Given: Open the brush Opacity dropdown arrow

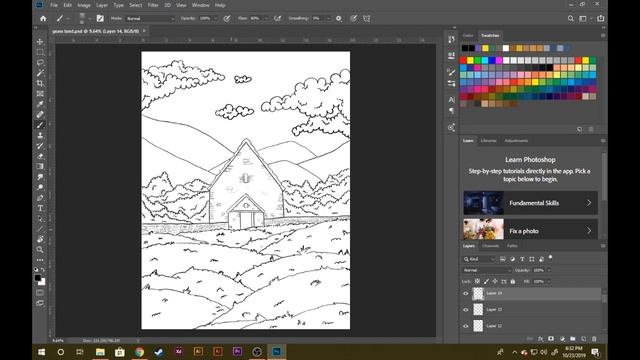Looking at the screenshot, I should tap(216, 18).
